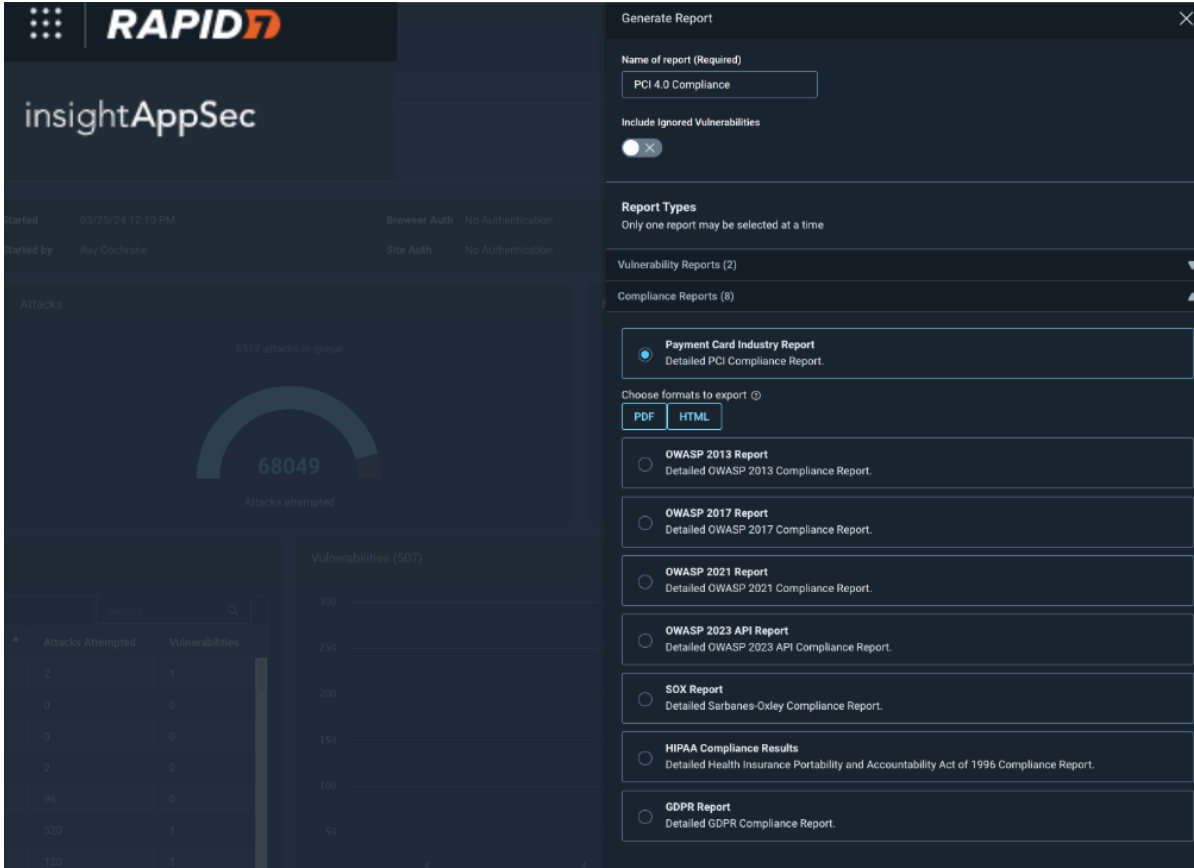This screenshot has width=1194, height=868.
Task: Collapse the Compliance Reports (8) section
Action: tap(1189, 297)
